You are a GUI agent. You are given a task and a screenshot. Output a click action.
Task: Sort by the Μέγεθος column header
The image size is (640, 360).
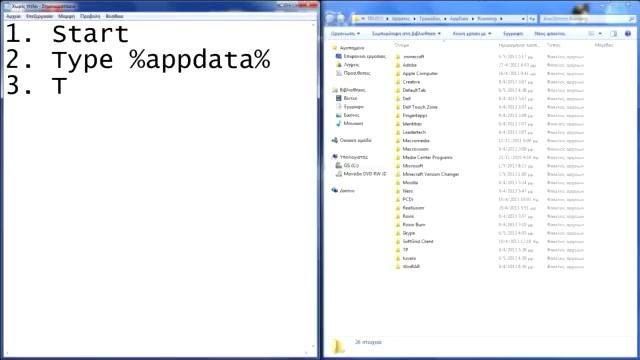[604, 45]
